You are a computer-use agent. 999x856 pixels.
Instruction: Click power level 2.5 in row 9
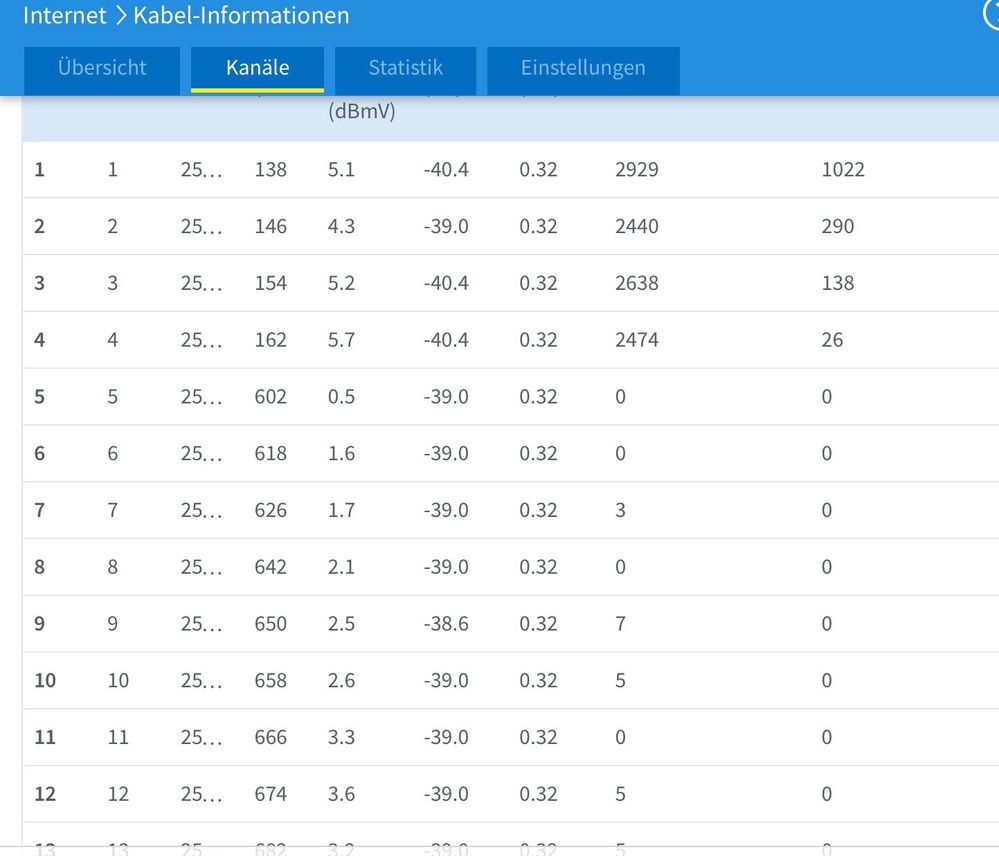341,623
